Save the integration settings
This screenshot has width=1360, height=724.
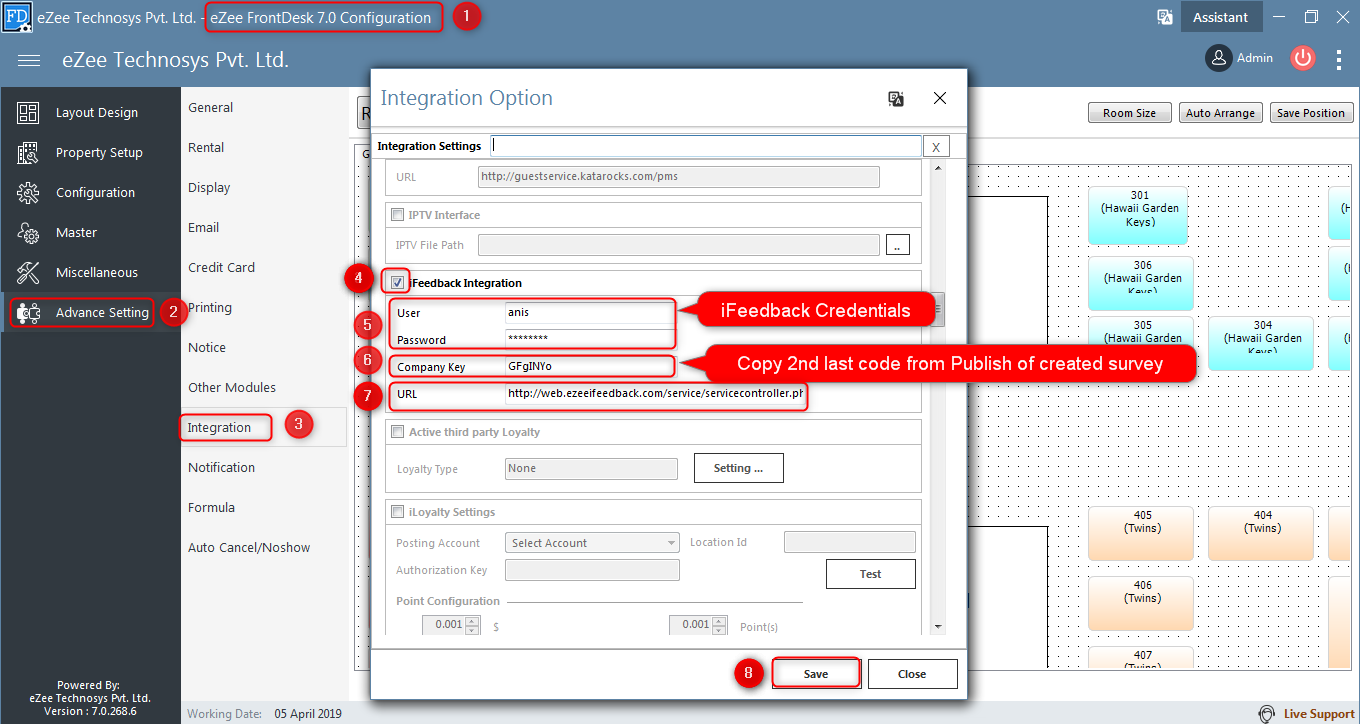816,674
